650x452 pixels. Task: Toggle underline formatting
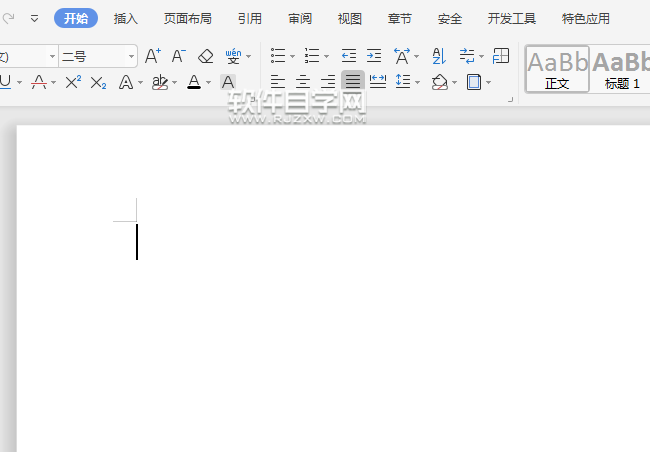point(5,82)
